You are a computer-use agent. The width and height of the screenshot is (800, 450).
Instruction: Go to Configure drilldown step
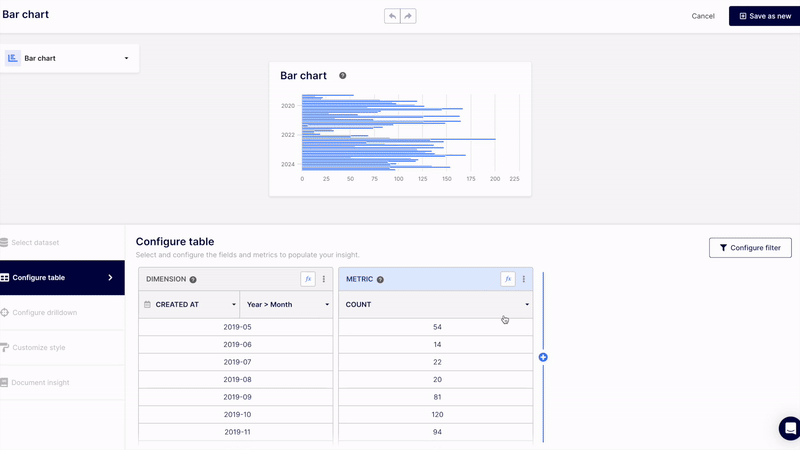tap(62, 312)
